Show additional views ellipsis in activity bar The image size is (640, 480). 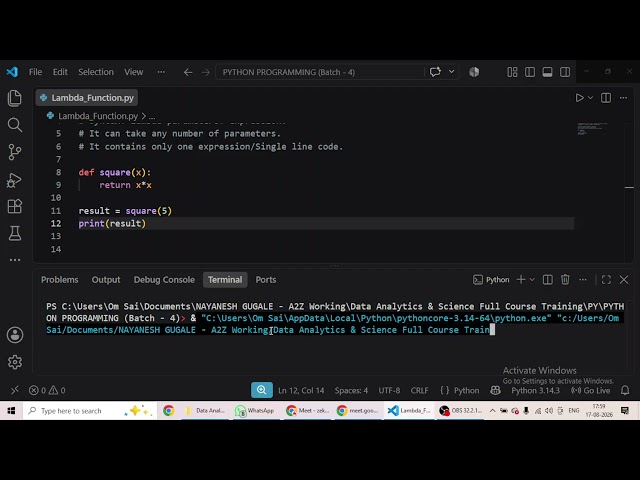[x=15, y=260]
